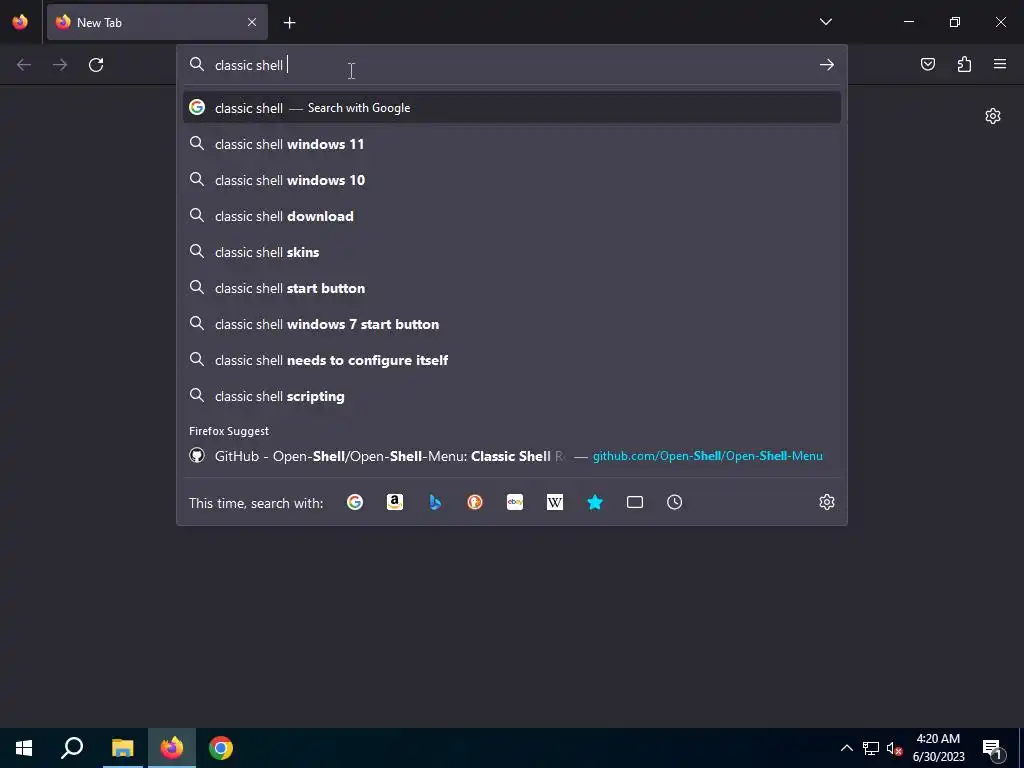Open New Tab personalization settings gear
This screenshot has width=1024, height=768.
tap(993, 116)
